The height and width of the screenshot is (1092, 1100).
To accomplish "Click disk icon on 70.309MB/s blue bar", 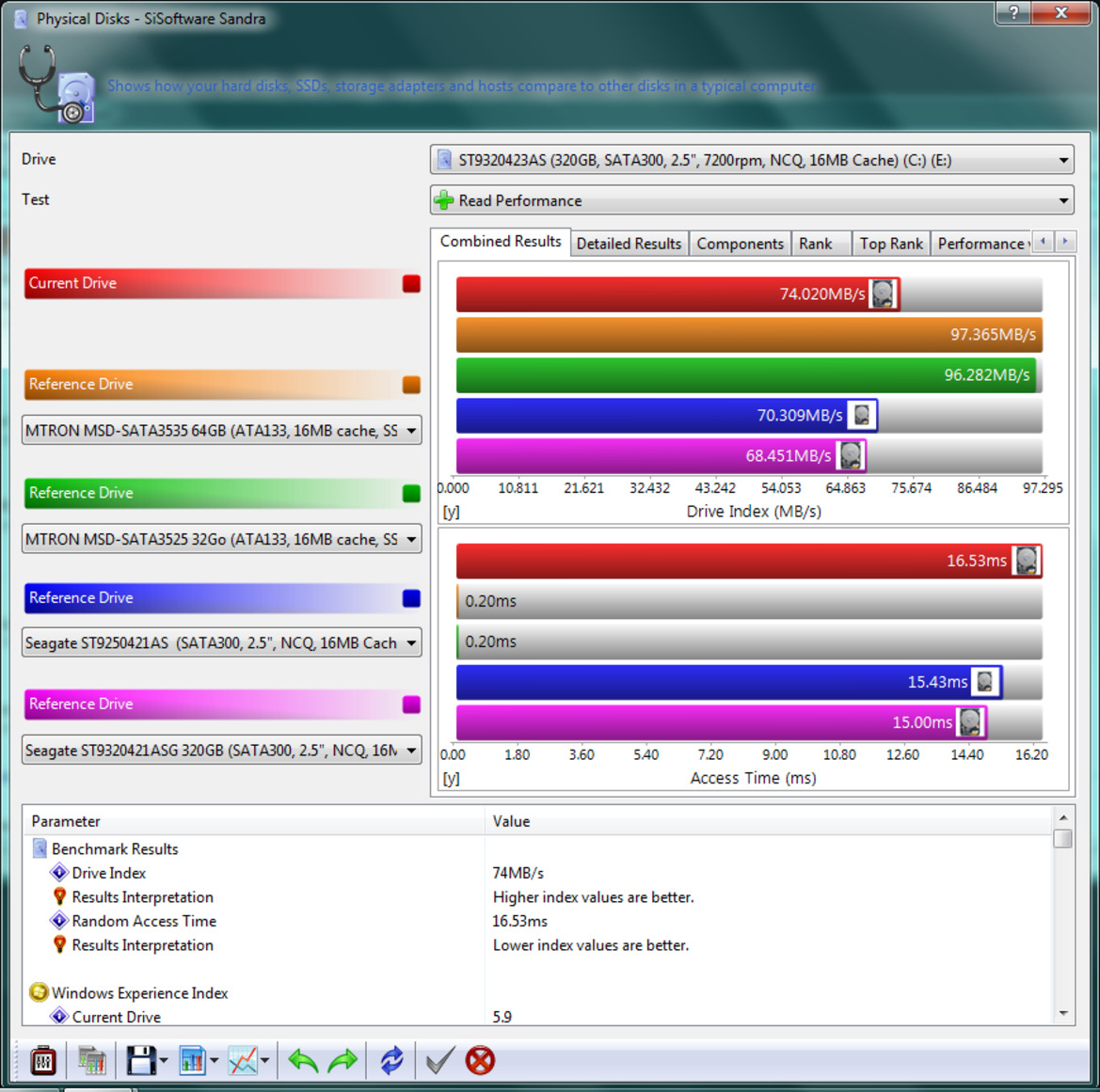I will point(862,415).
